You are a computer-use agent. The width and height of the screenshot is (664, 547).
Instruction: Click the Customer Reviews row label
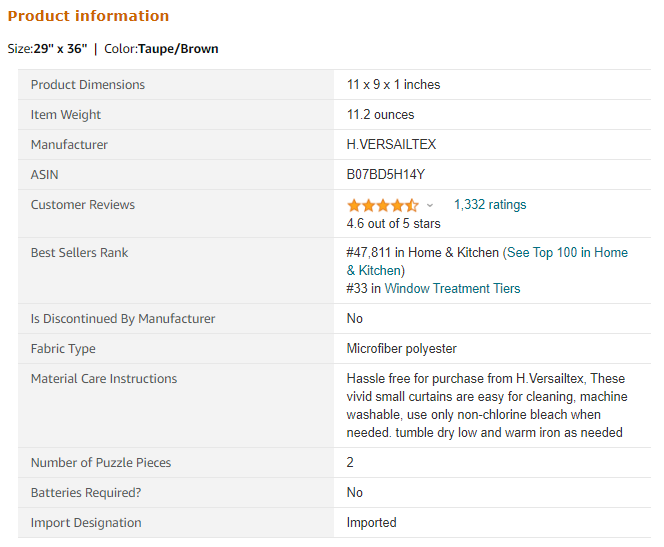[82, 205]
